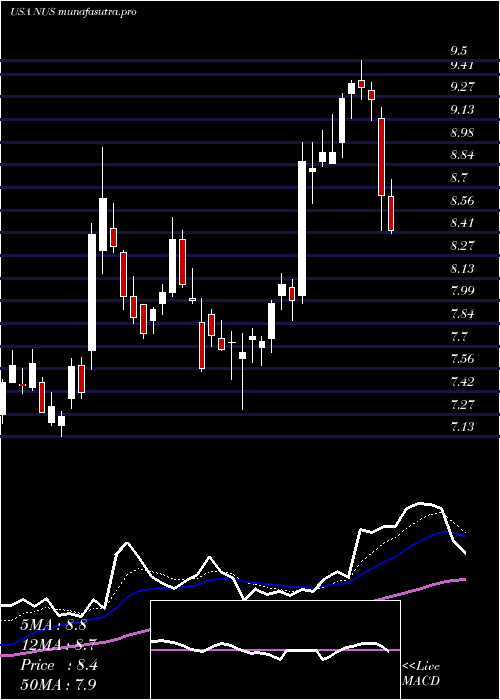Click the 8.84 price axis label

tap(462, 155)
